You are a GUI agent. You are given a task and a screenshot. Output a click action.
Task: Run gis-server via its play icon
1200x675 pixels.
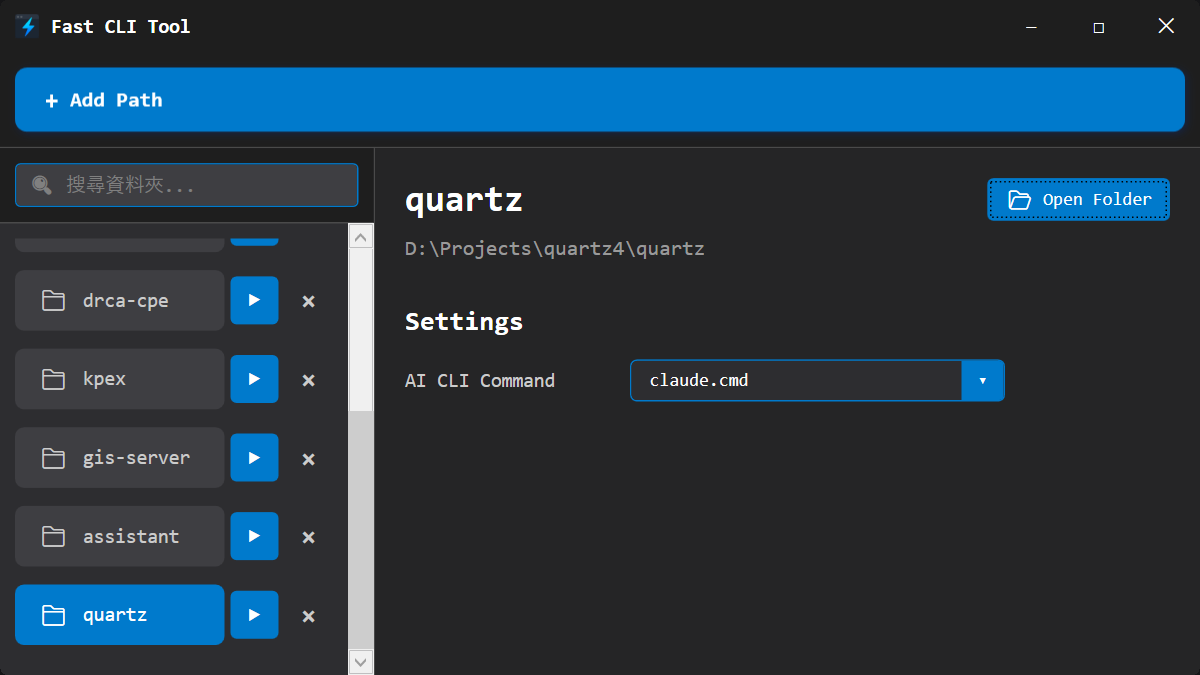tap(254, 457)
